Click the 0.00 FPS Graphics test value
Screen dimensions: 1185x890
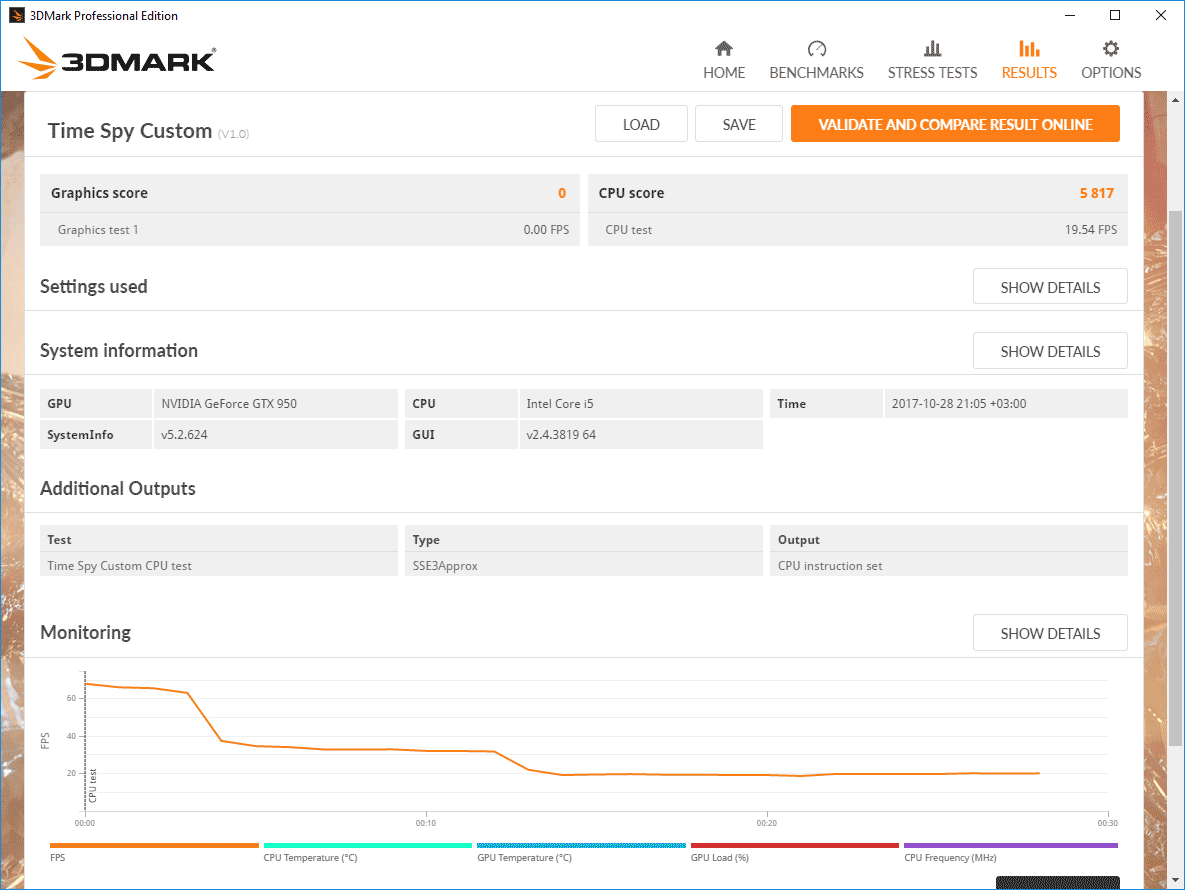click(546, 230)
